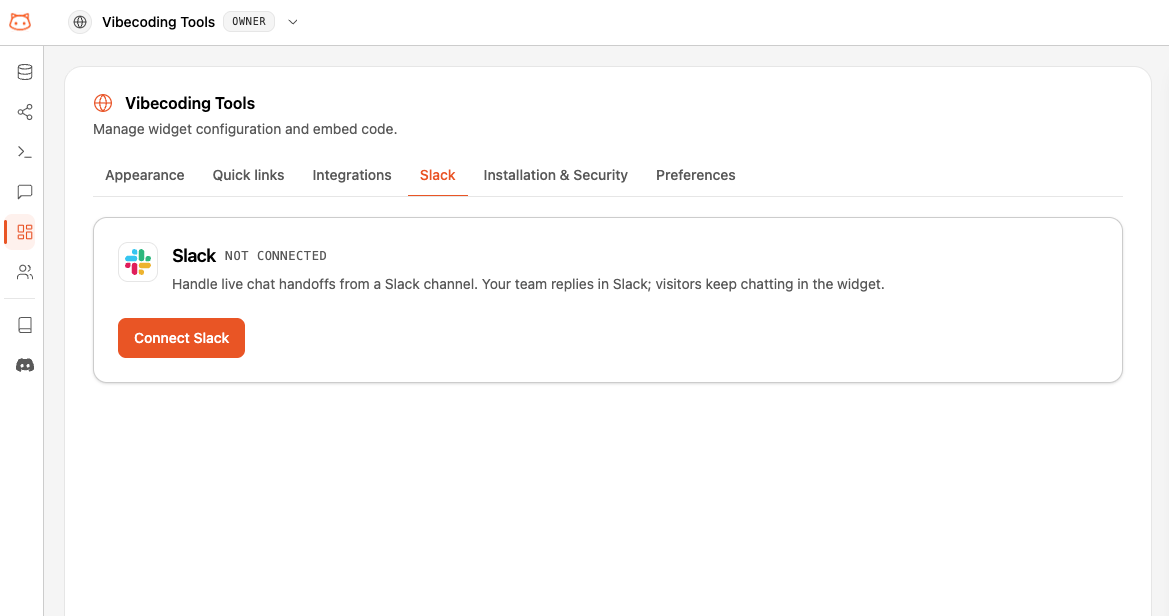Expand the workspace switcher chevron
The height and width of the screenshot is (616, 1169).
click(x=293, y=22)
